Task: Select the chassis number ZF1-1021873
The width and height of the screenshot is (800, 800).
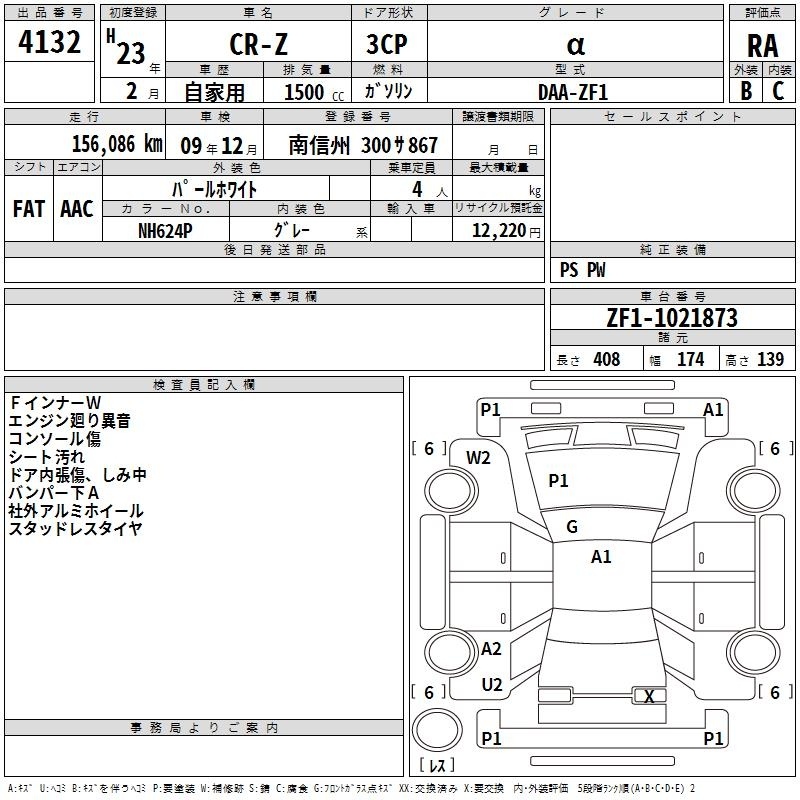Action: pyautogui.click(x=672, y=318)
